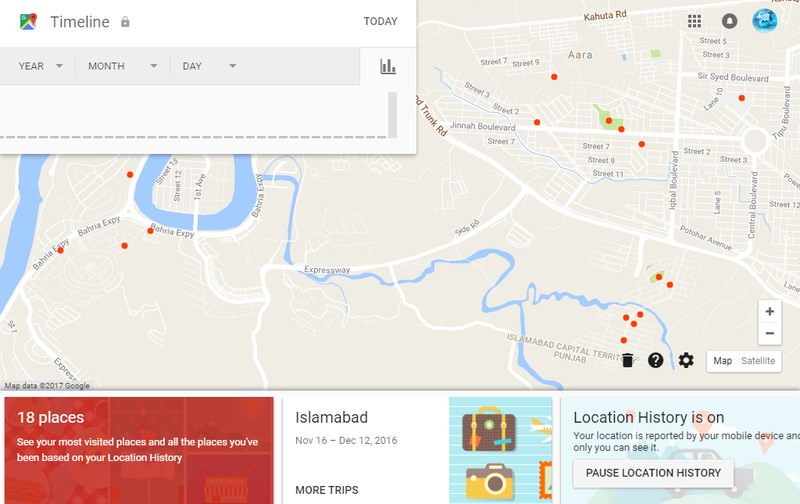
Task: Click the timeline panel scrollbar
Action: coord(392,115)
